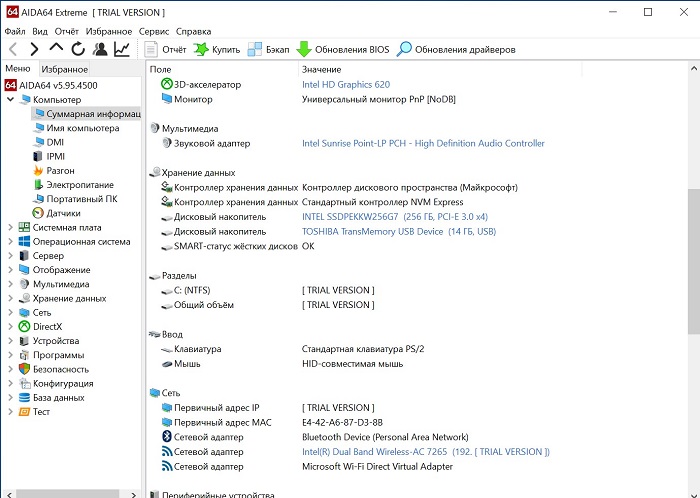Collapse the Компьютер tree node
Viewport: 700px width, 498px height.
(x=10, y=99)
